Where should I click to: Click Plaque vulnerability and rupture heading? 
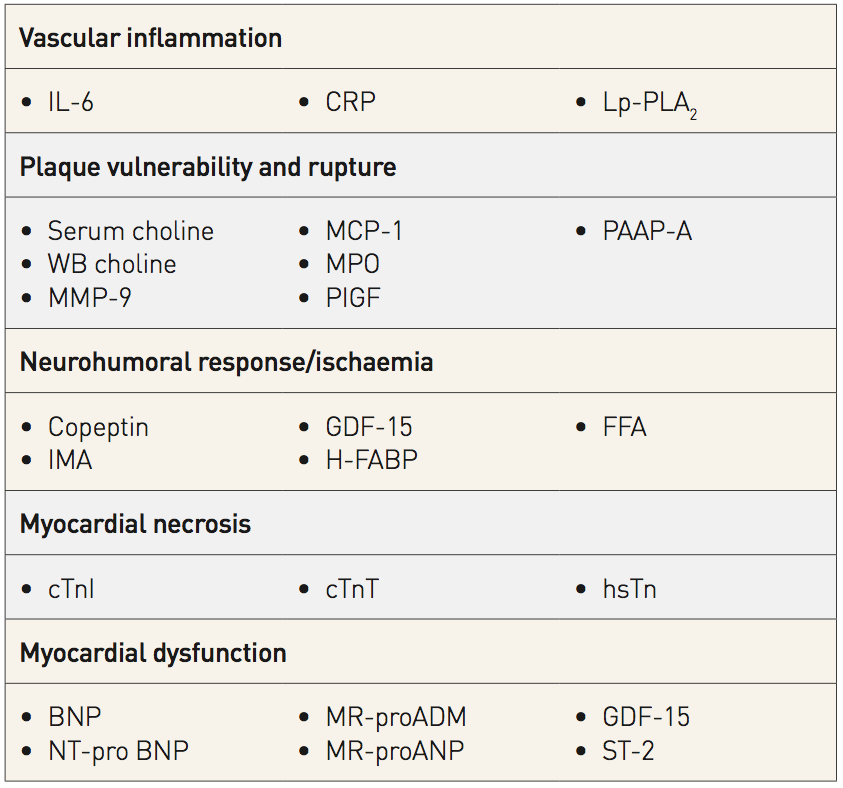tap(208, 167)
